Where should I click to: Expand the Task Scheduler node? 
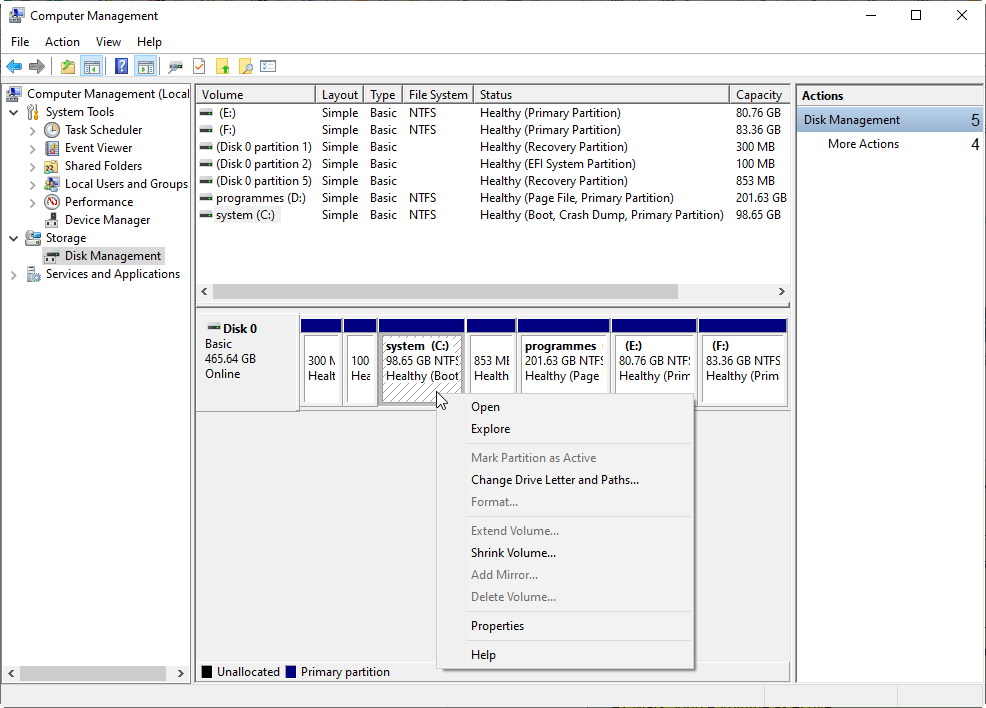tap(33, 131)
